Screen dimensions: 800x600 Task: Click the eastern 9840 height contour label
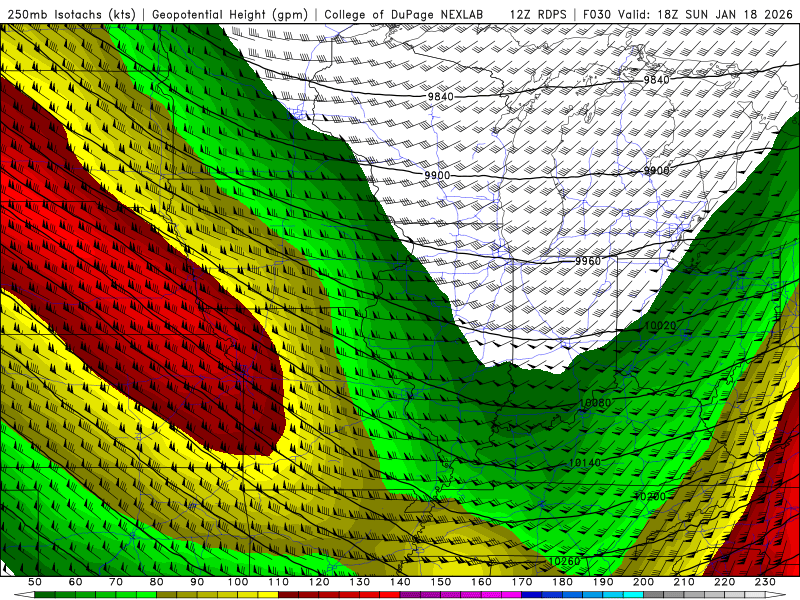pos(656,80)
